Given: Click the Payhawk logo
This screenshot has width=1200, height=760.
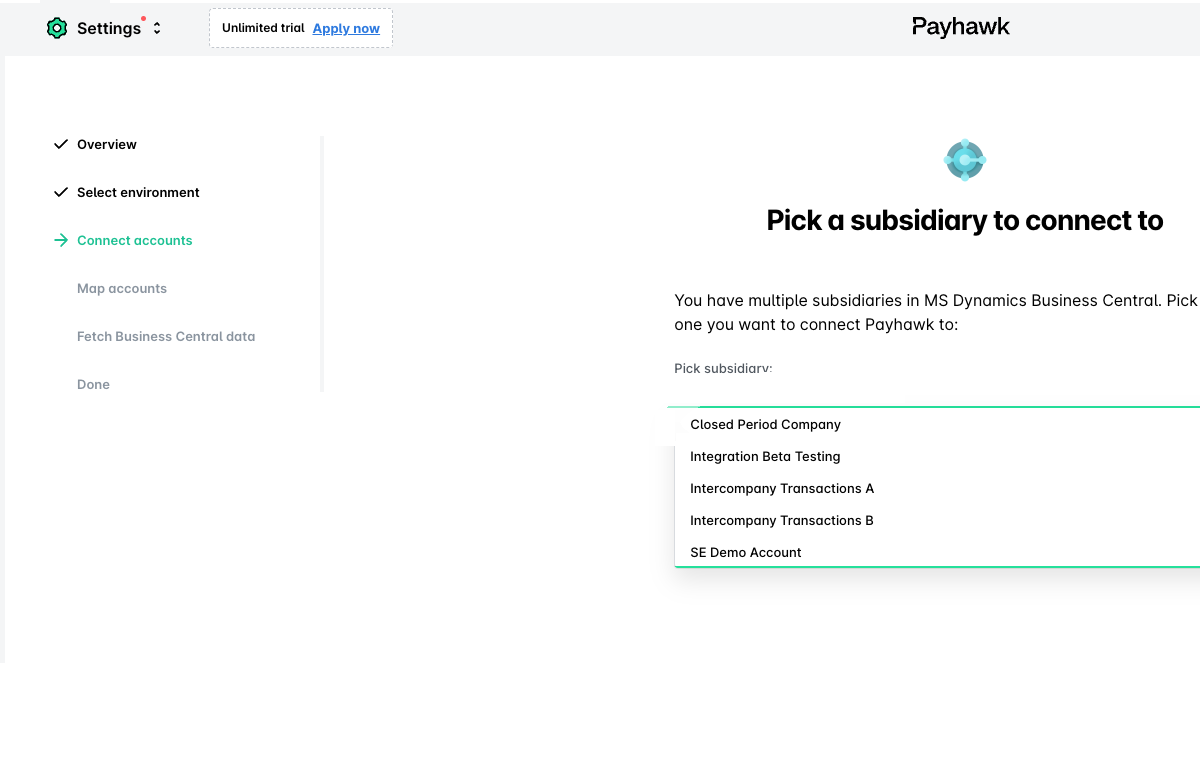Looking at the screenshot, I should pyautogui.click(x=960, y=27).
